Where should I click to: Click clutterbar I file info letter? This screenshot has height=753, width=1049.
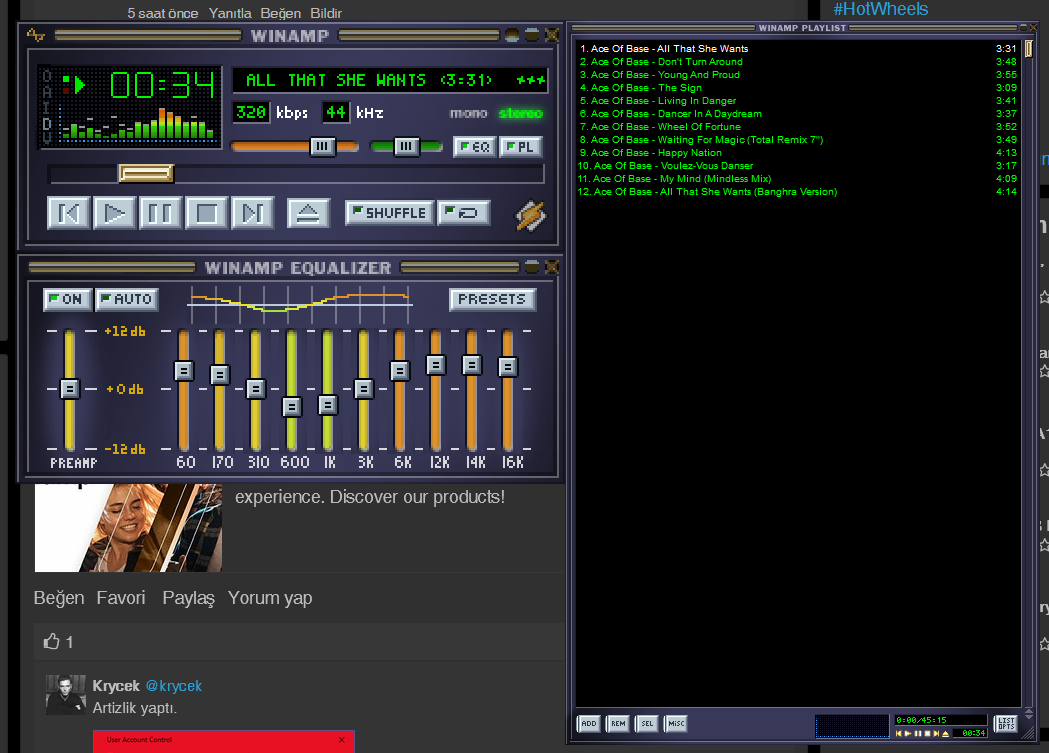coord(47,108)
